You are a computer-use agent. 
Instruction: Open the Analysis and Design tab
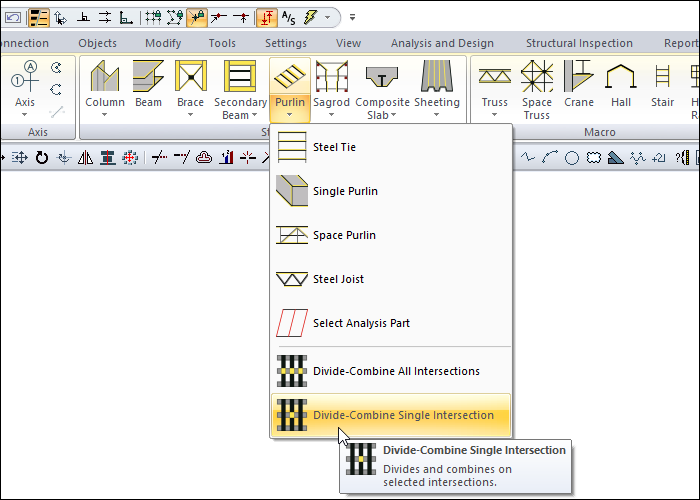[442, 43]
